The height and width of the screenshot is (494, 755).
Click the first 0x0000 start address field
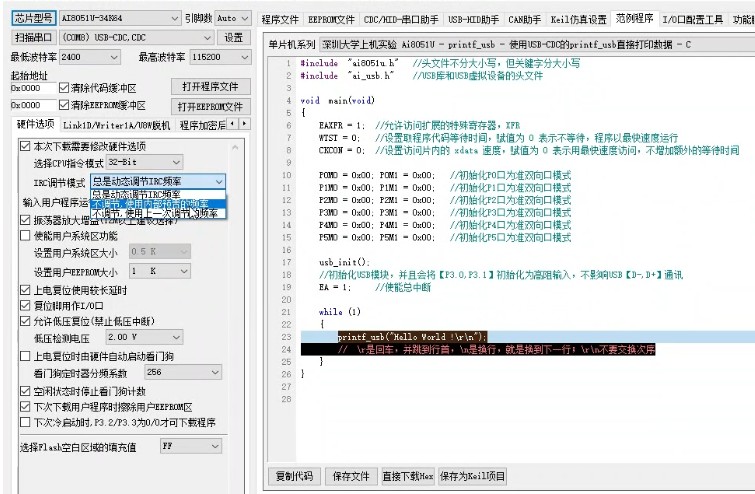click(x=33, y=88)
